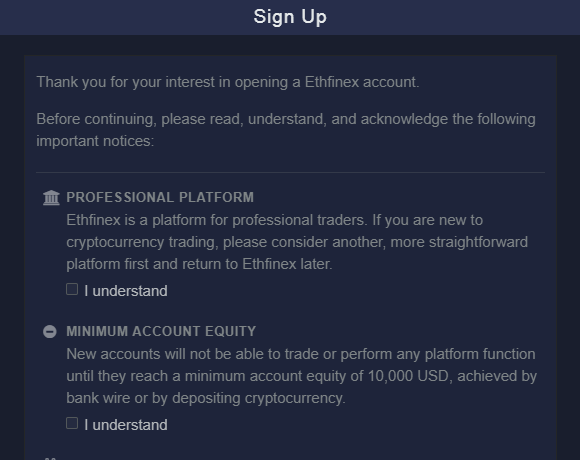The height and width of the screenshot is (460, 580).
Task: Click the 'Thank you for your interest' sentence
Action: pos(228,82)
